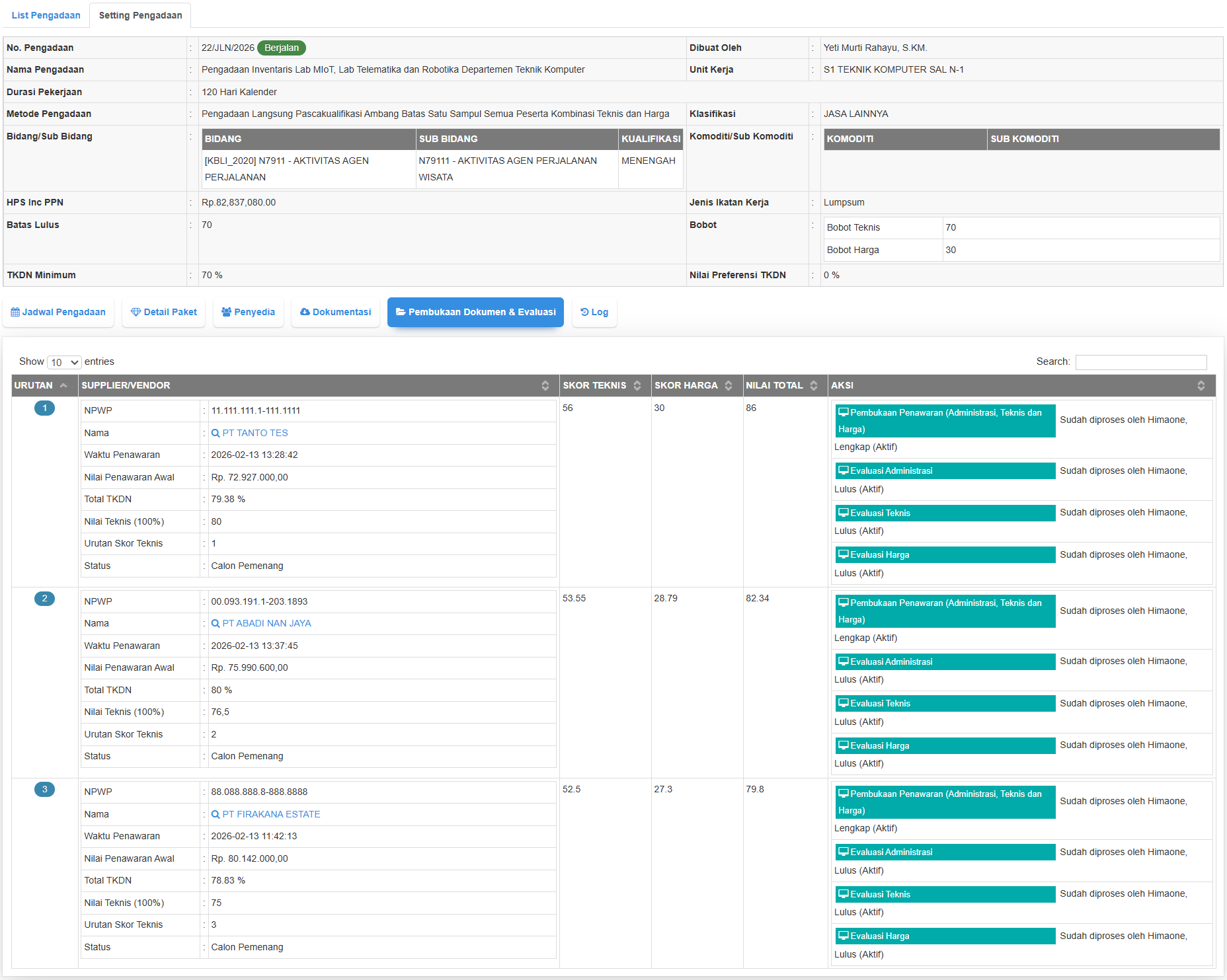Select Pembukaan Dokumen & Evaluasi tab
Image resolution: width=1227 pixels, height=980 pixels.
pos(475,312)
